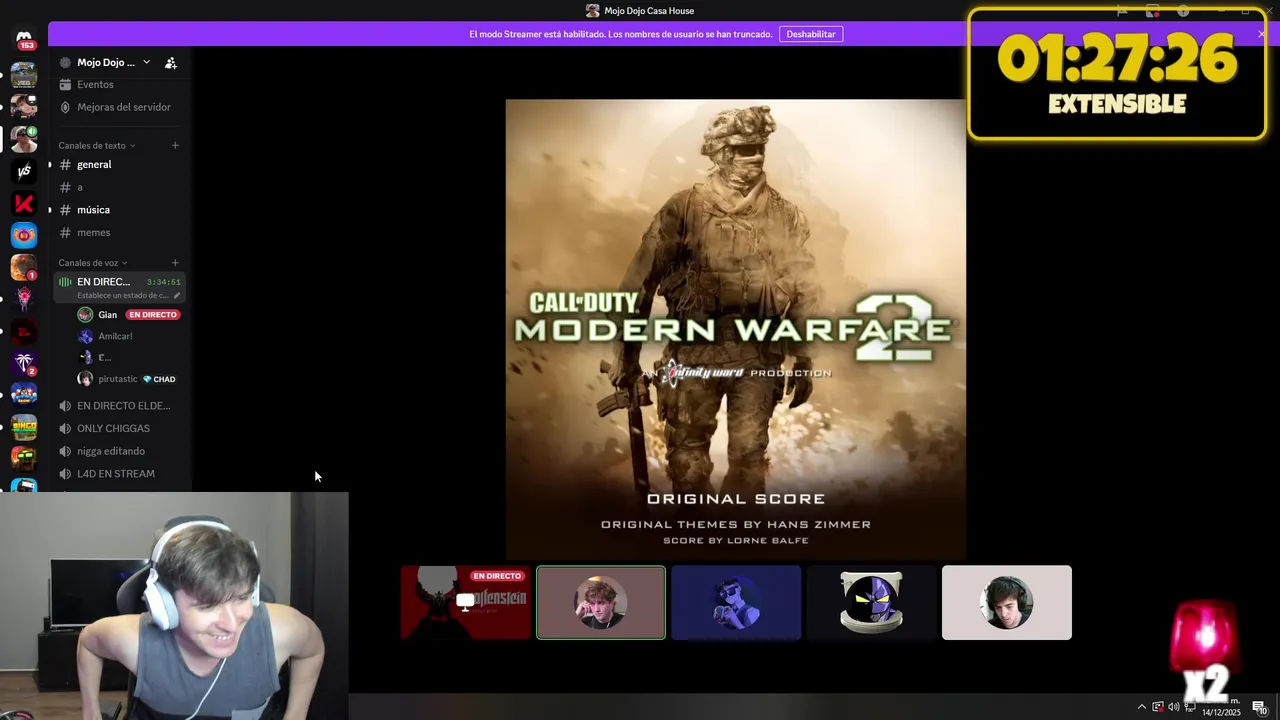1280x720 pixels.
Task: Select the blue sunglasses avatar tile
Action: (x=736, y=602)
